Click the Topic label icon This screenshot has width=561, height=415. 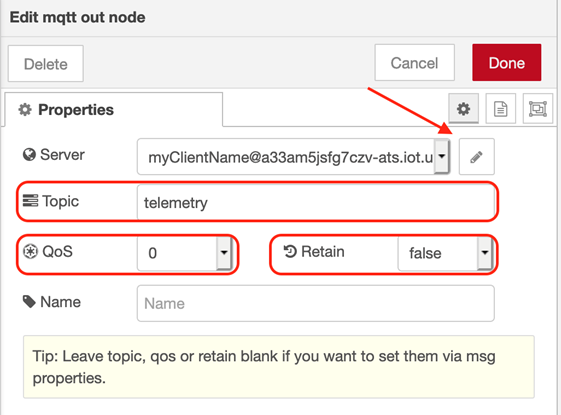click(x=30, y=201)
